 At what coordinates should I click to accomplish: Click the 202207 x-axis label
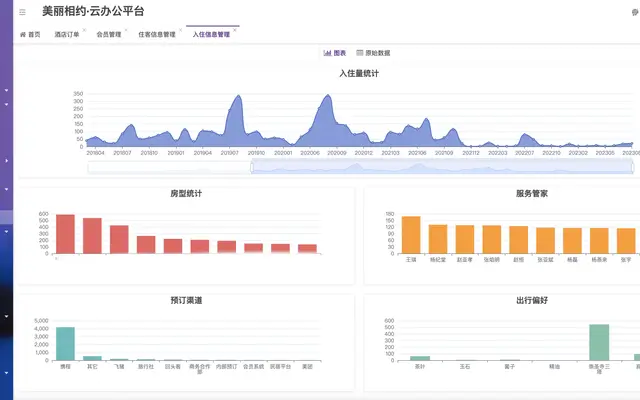click(524, 153)
